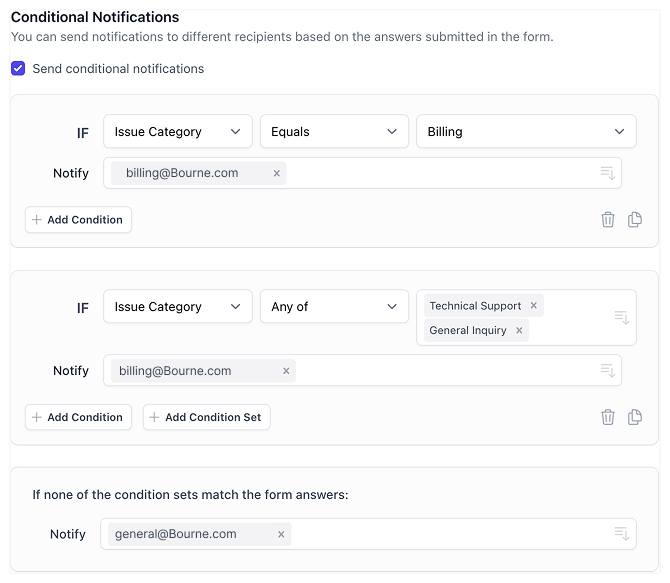The width and height of the screenshot is (670, 583).
Task: Open recipient list icon in first Notify field
Action: click(607, 173)
